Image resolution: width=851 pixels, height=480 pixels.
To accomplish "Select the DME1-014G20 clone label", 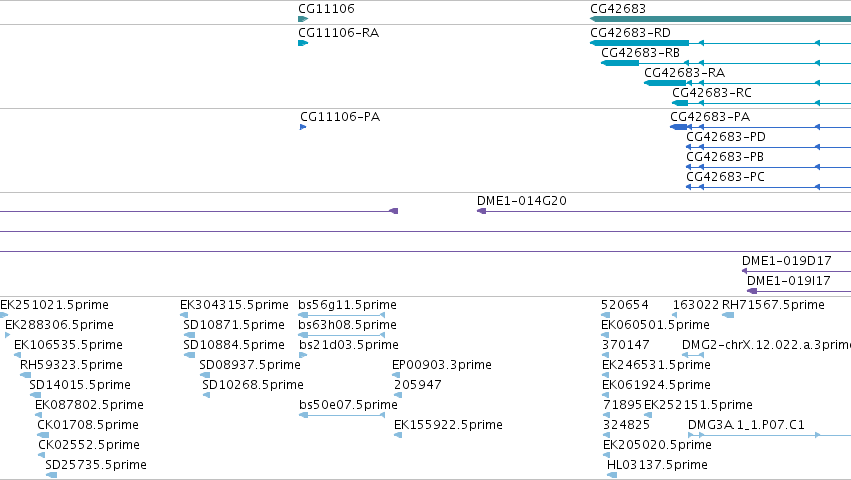I will 522,201.
